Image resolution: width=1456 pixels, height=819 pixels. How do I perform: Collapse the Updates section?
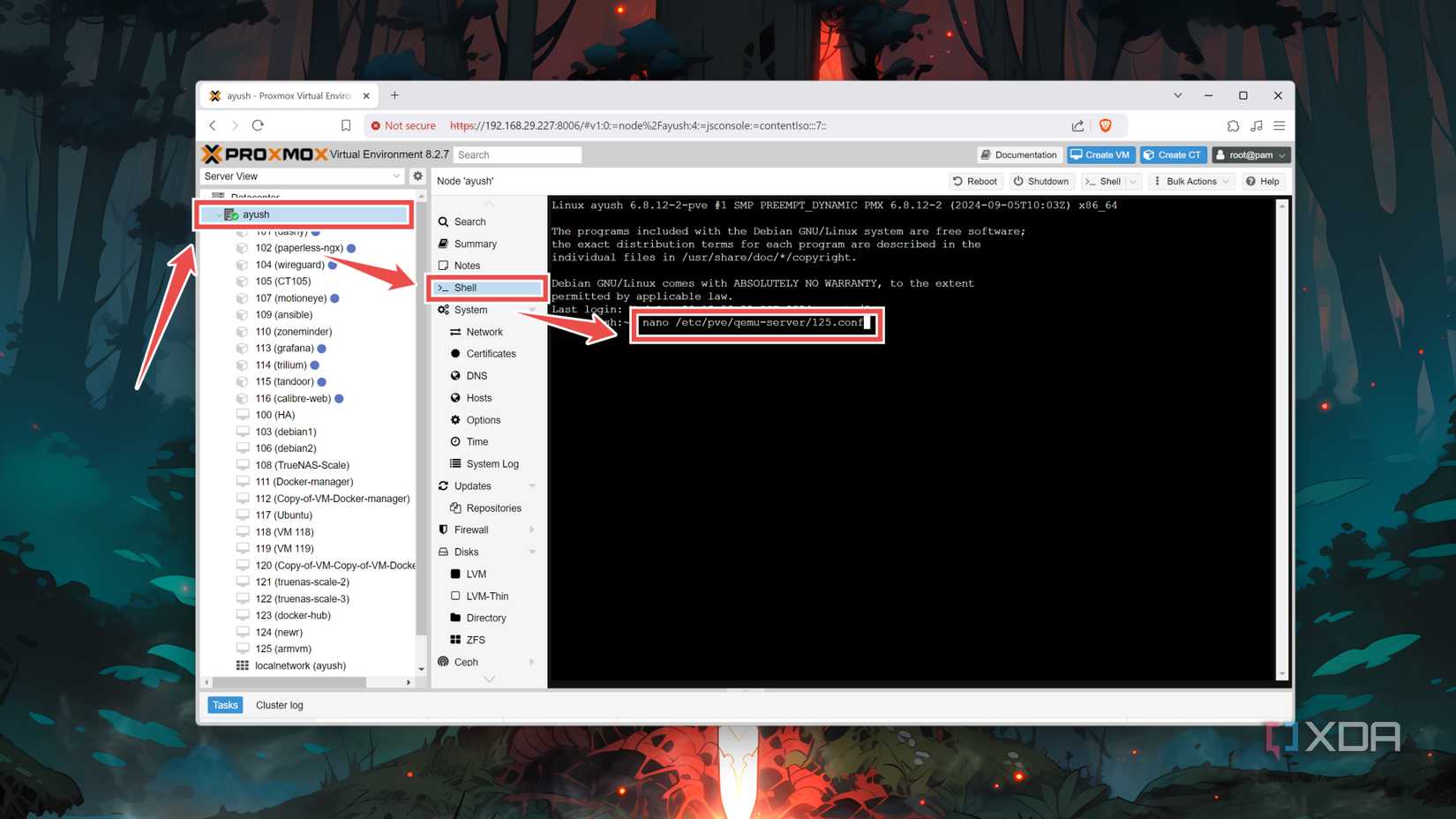[532, 485]
